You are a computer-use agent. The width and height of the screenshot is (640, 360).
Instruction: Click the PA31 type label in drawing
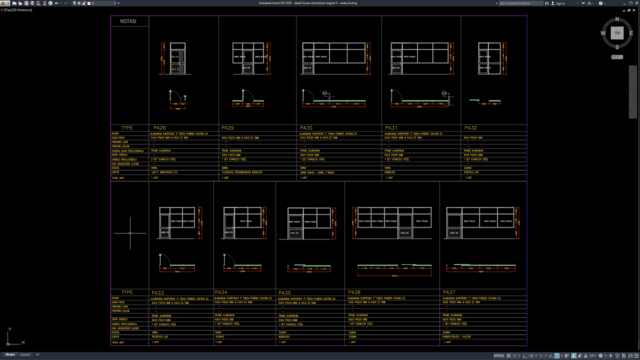pyautogui.click(x=391, y=128)
